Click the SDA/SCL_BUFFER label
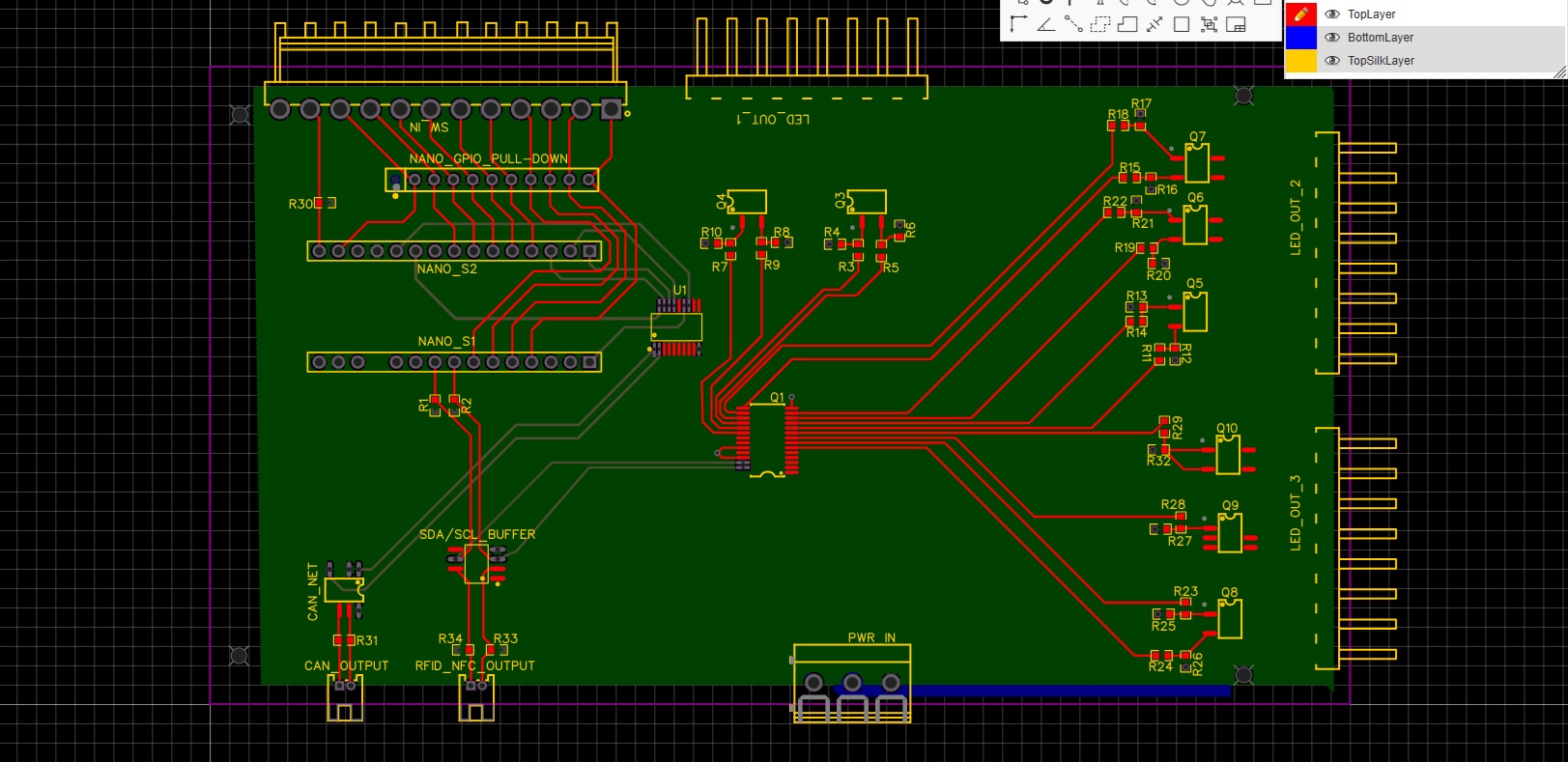This screenshot has height=762, width=1568. (x=476, y=534)
